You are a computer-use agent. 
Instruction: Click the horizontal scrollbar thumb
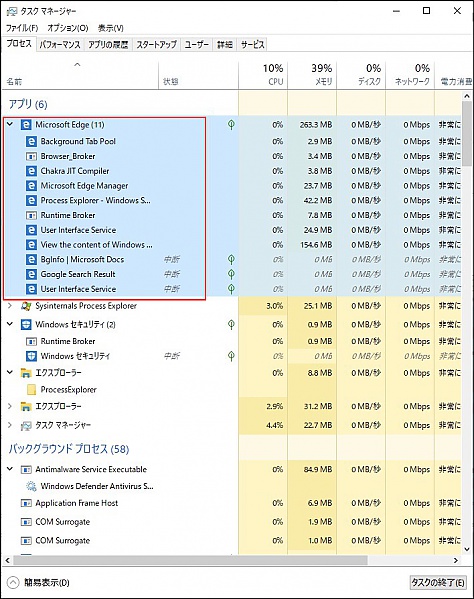pos(190,560)
